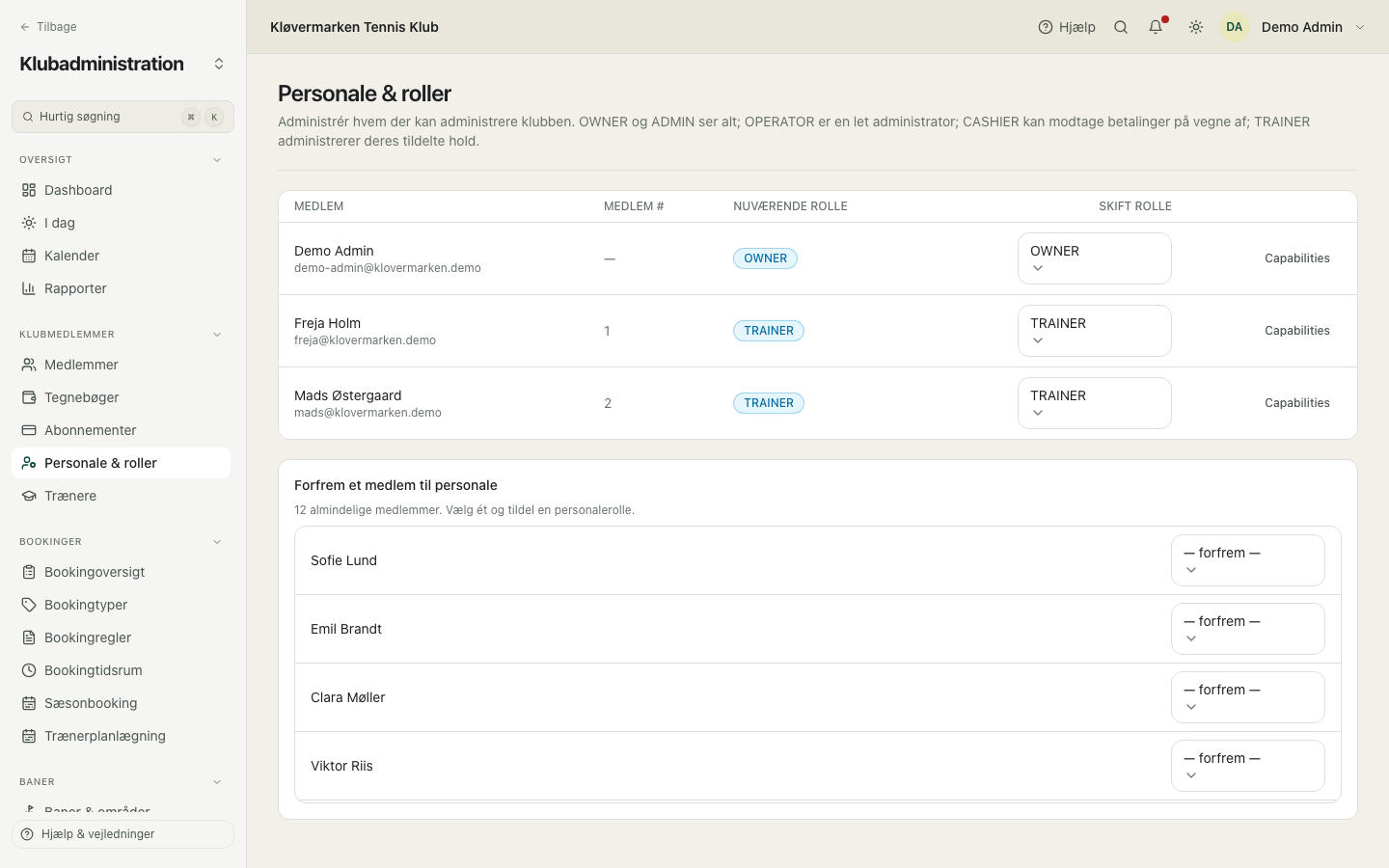Click the DA user avatar
Screen dimensions: 1389x868
(1235, 27)
